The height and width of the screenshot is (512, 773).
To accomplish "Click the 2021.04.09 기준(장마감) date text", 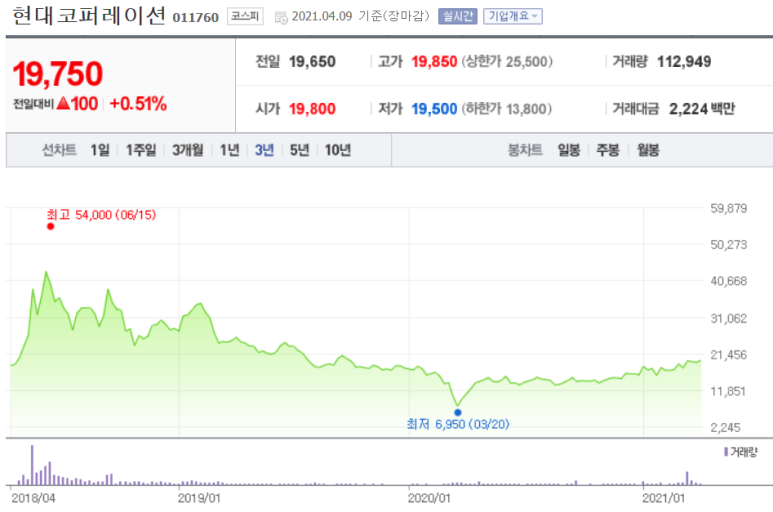I will point(360,16).
